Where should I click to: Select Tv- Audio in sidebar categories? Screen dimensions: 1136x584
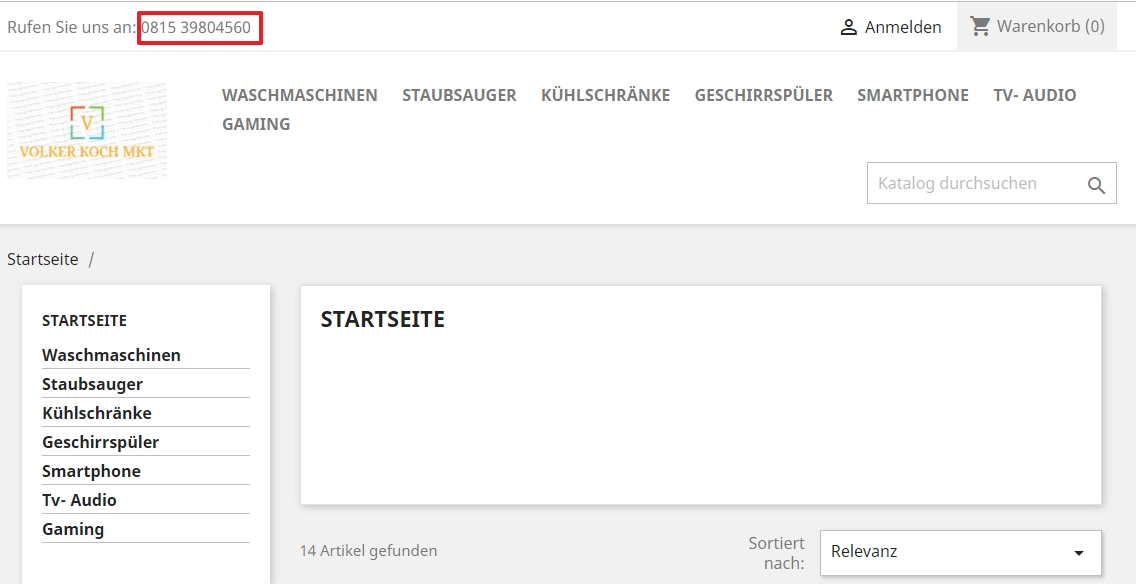click(79, 500)
